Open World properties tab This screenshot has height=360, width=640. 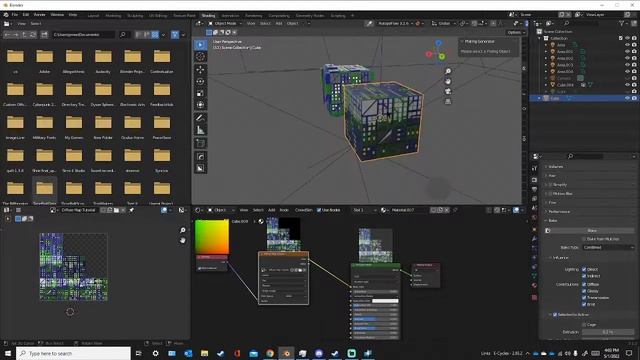(x=534, y=217)
